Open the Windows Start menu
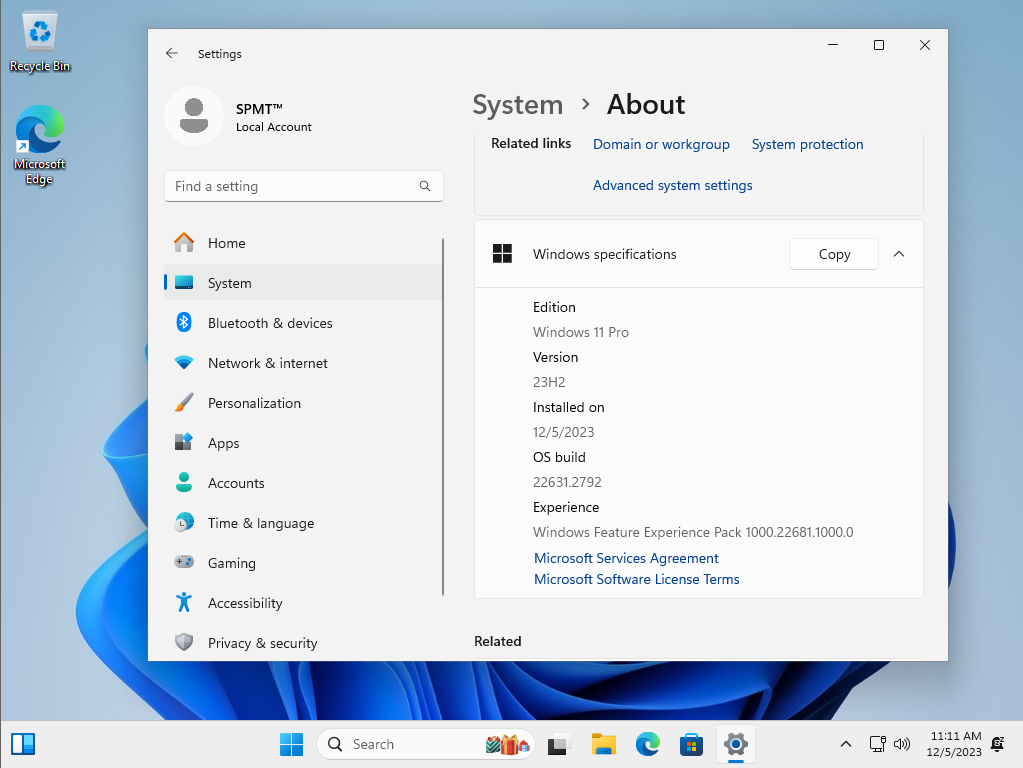Image resolution: width=1023 pixels, height=768 pixels. point(291,744)
